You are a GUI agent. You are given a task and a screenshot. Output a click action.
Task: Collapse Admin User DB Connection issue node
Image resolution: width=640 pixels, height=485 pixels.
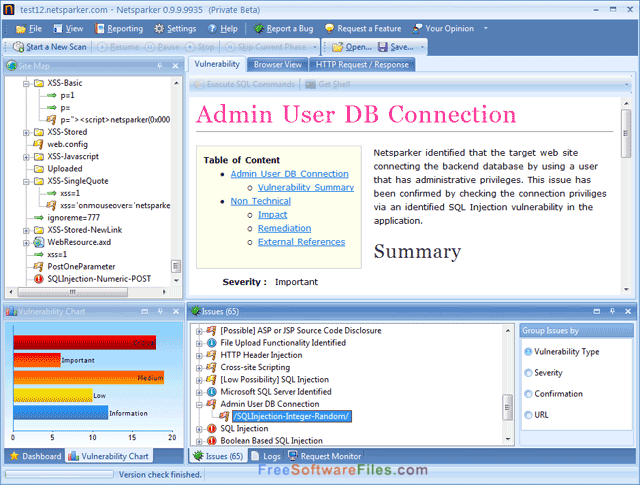coord(199,405)
